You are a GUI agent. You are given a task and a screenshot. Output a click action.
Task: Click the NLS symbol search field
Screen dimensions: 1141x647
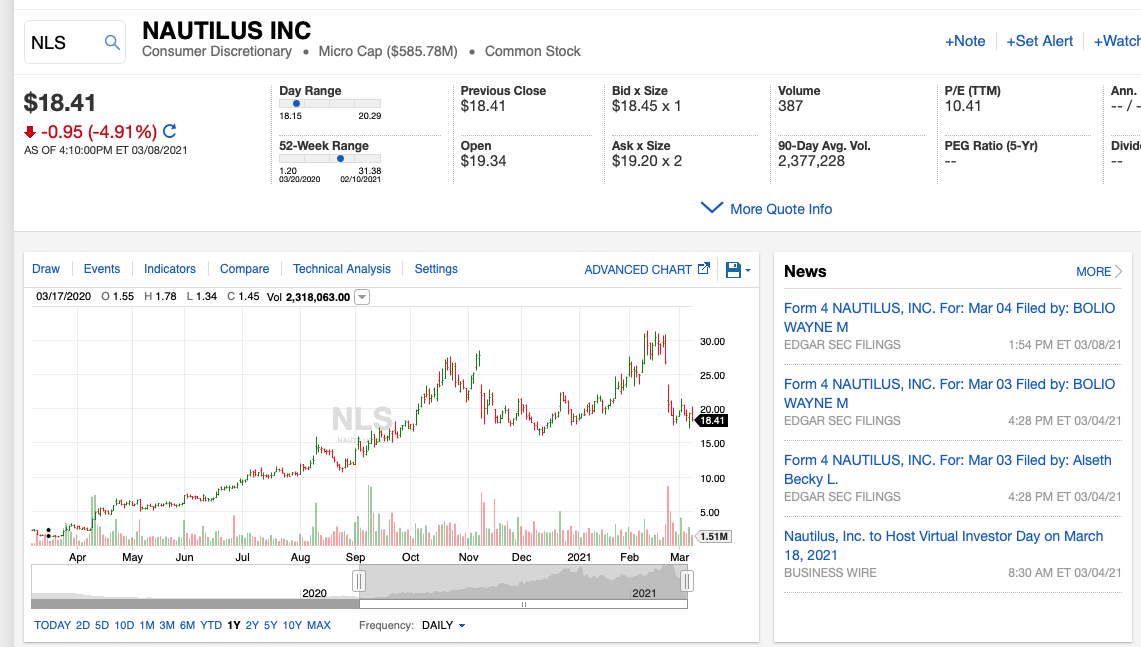(x=75, y=42)
